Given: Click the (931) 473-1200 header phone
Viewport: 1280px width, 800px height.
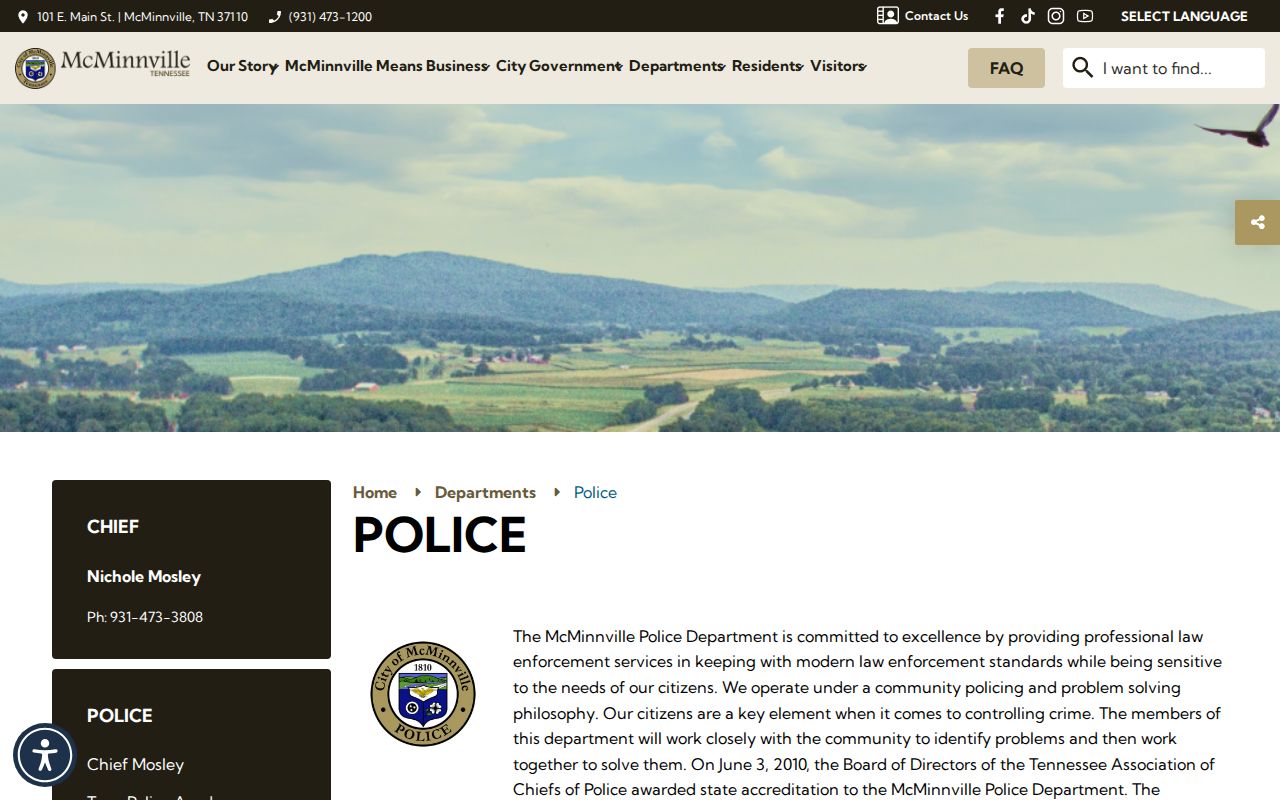Looking at the screenshot, I should coord(330,17).
